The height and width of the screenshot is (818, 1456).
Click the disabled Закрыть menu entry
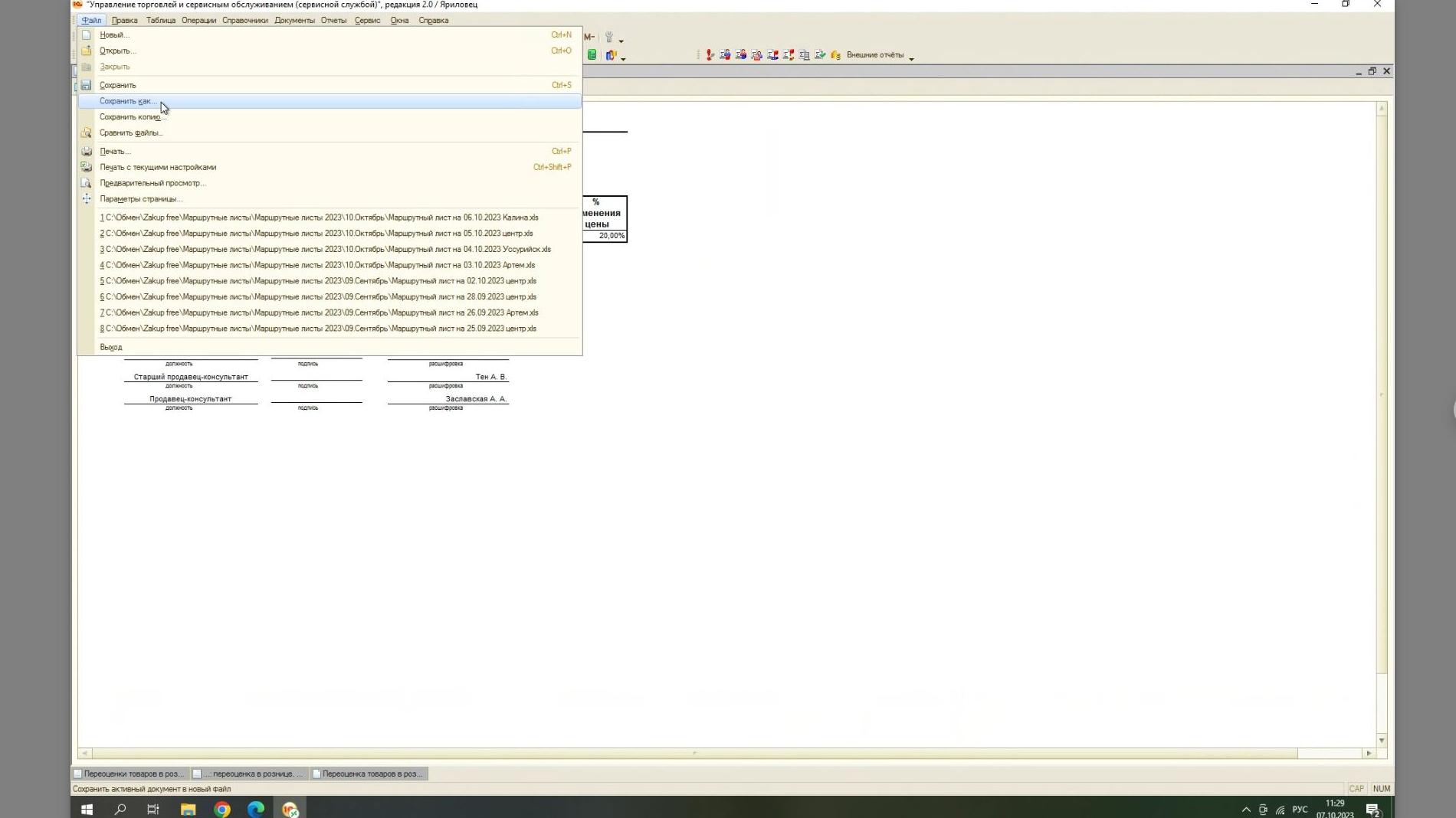330,67
